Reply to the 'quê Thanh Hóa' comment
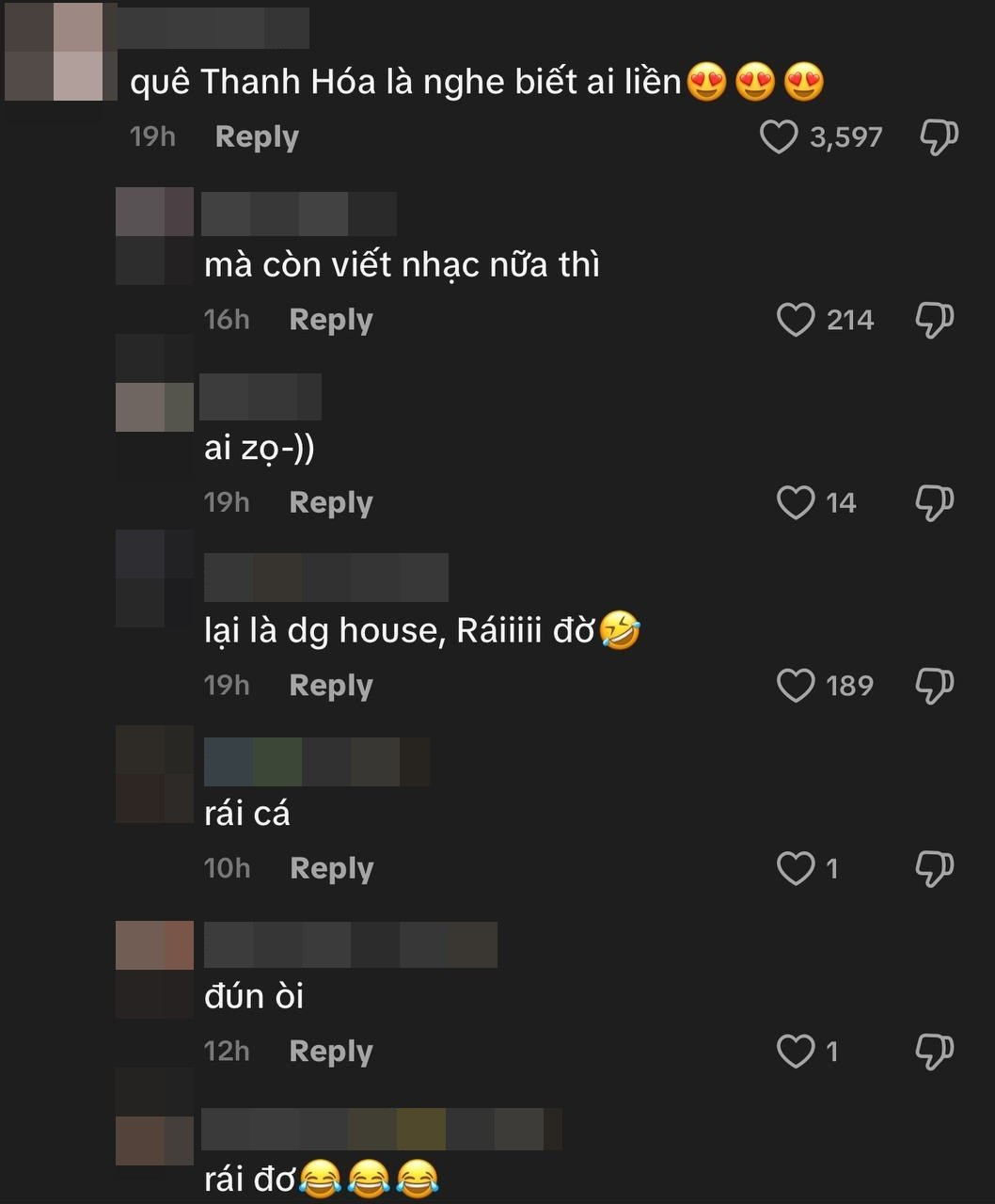 (x=257, y=137)
